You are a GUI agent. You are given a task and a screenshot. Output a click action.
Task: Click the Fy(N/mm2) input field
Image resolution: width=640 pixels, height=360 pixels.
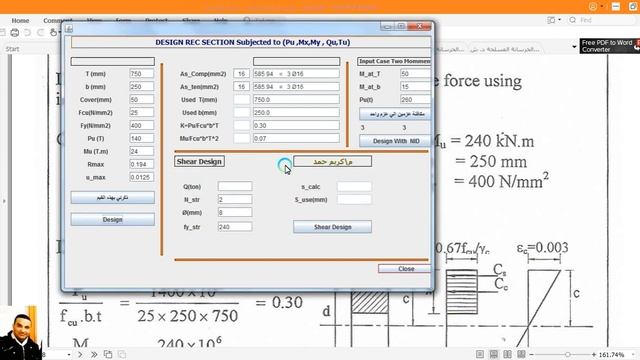(142, 125)
